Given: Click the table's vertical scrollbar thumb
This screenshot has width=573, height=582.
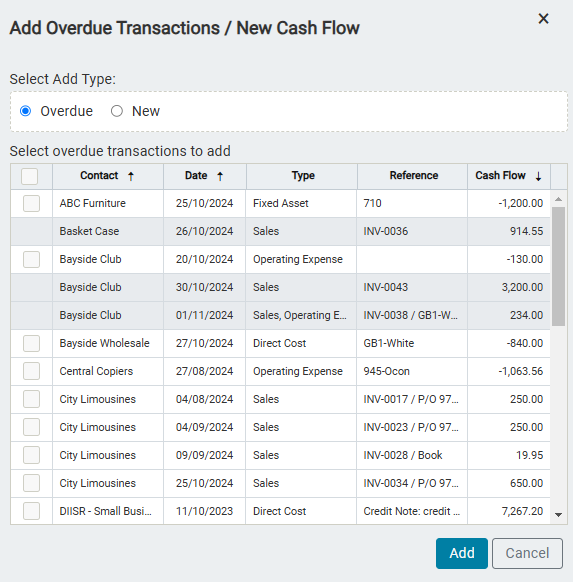Looking at the screenshot, I should 558,267.
